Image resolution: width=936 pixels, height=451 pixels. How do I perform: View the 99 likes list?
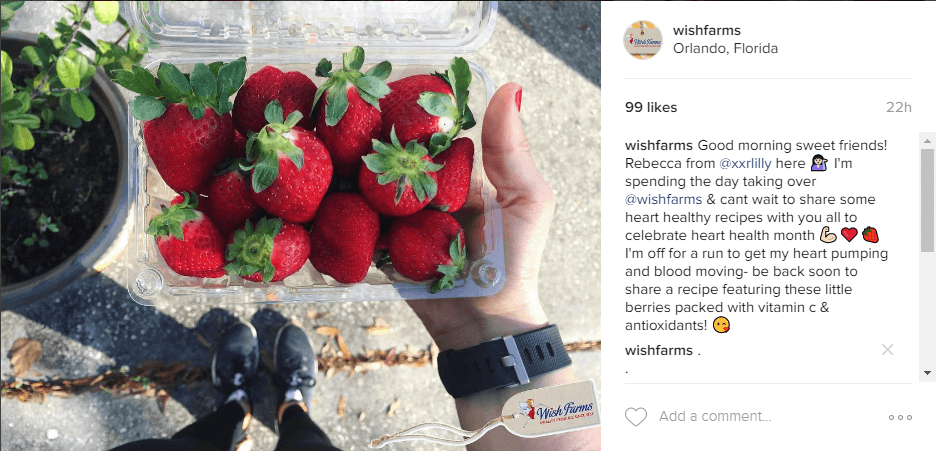click(x=651, y=108)
